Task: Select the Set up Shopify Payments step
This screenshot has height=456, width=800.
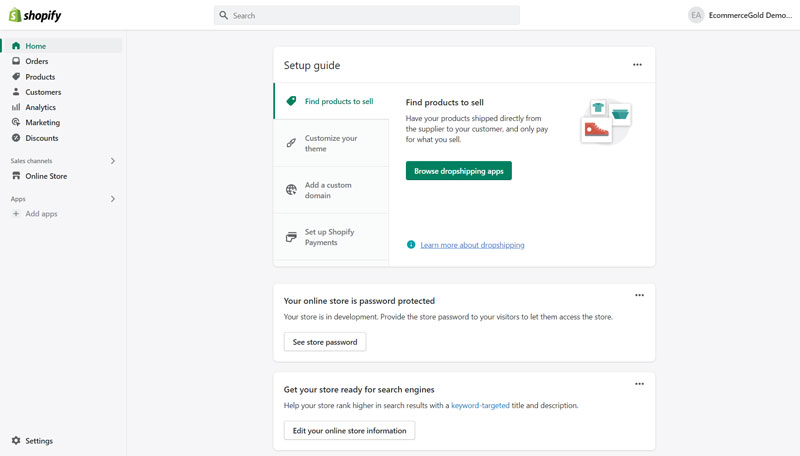Action: click(331, 237)
